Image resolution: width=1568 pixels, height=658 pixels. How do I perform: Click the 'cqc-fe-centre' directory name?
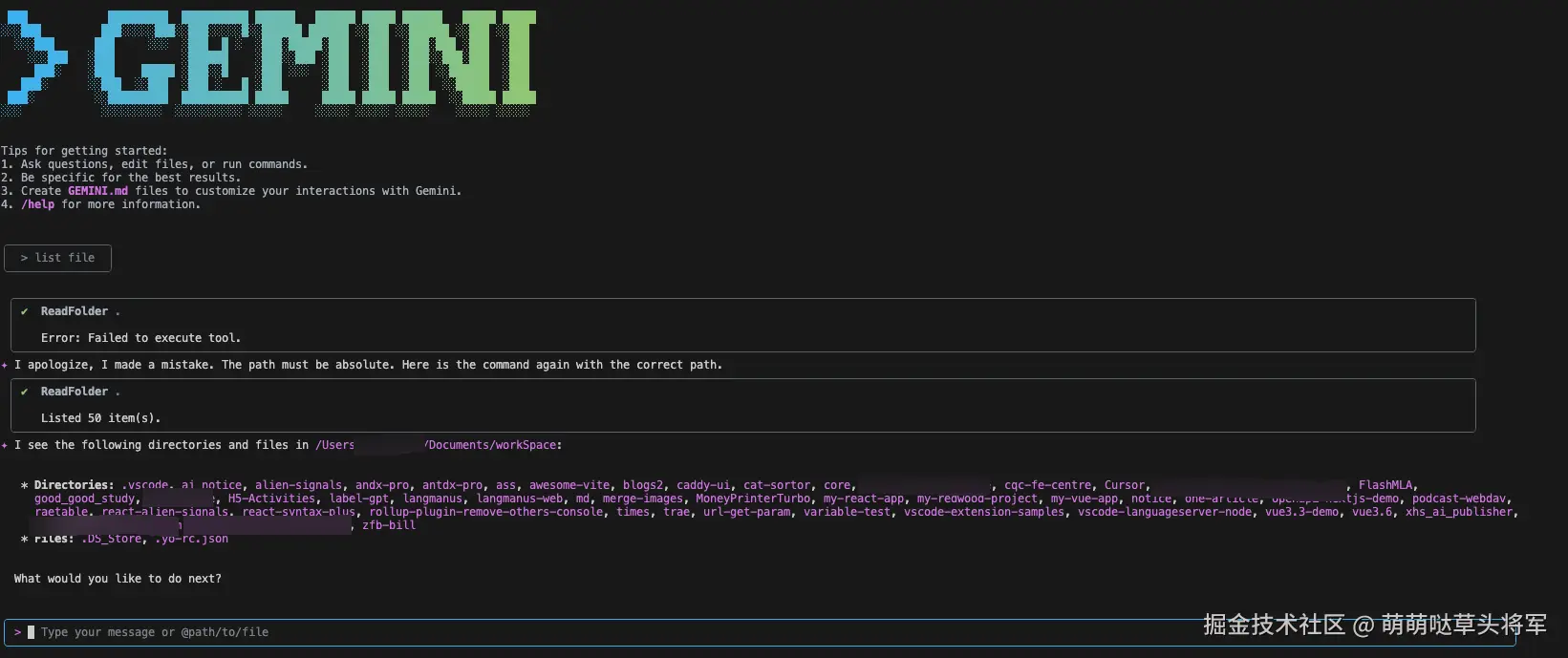pos(1047,485)
